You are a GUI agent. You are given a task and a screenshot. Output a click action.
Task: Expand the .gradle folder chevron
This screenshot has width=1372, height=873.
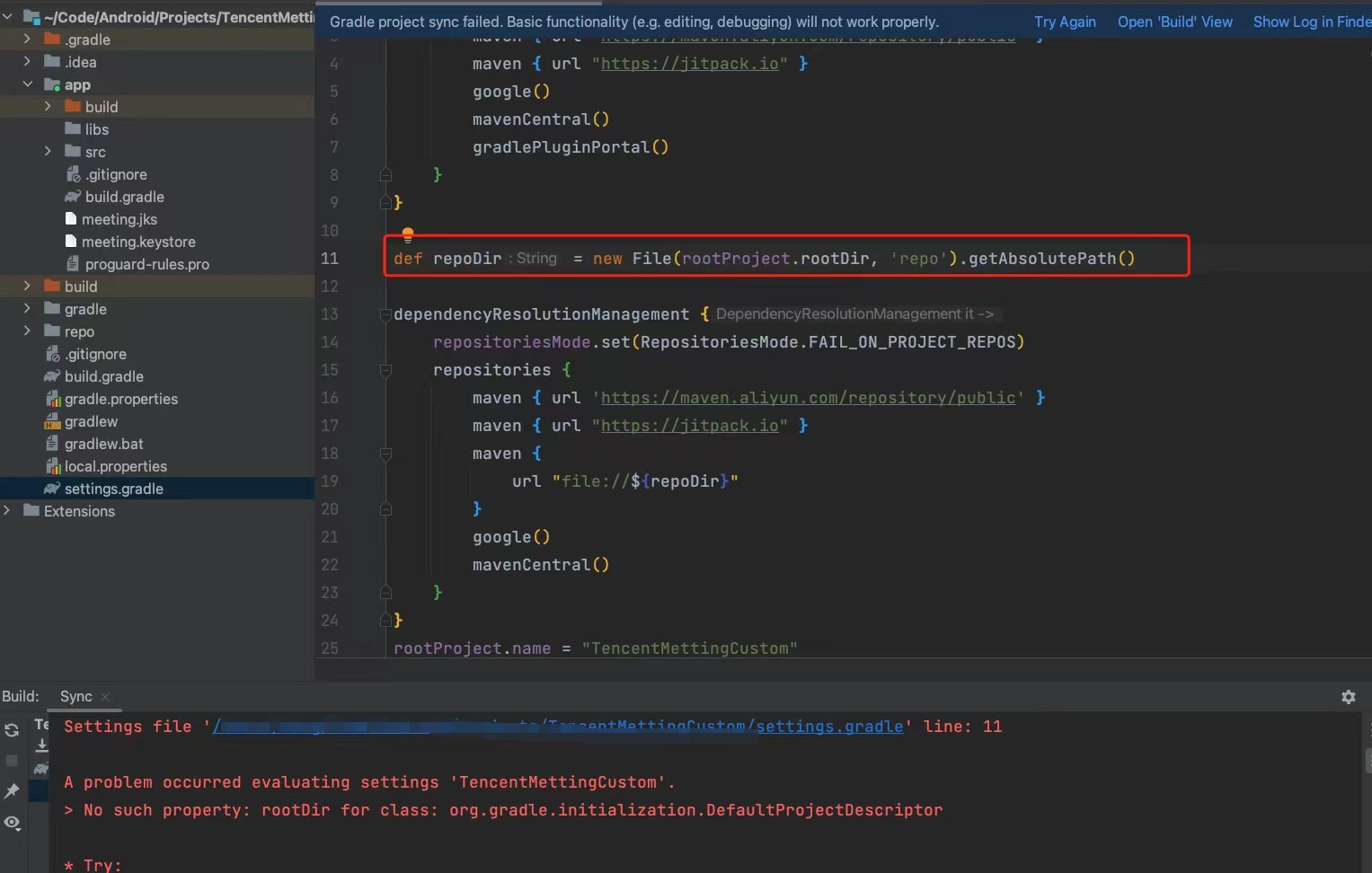click(27, 39)
